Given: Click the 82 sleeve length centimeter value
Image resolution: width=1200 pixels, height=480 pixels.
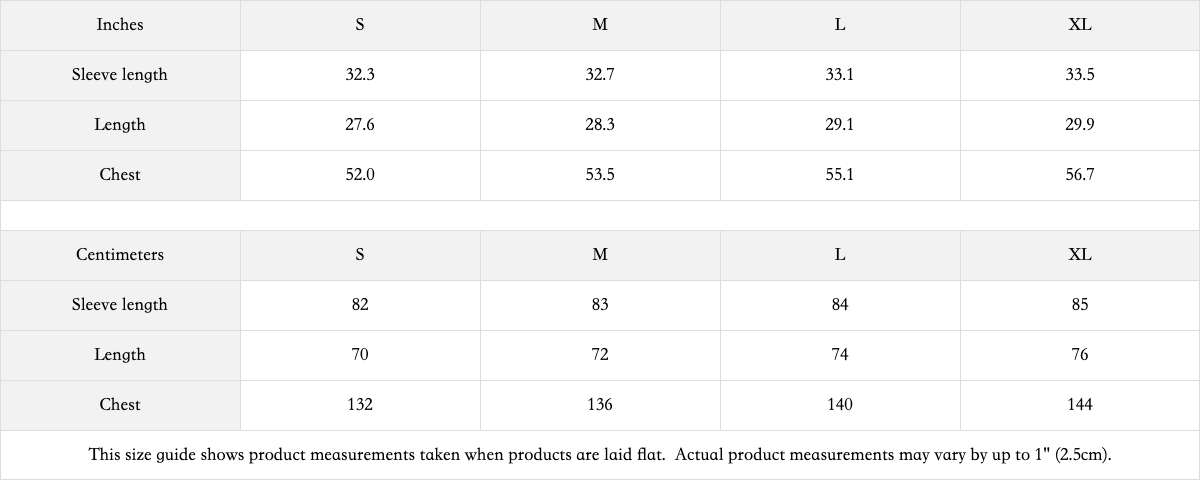Looking at the screenshot, I should [360, 305].
